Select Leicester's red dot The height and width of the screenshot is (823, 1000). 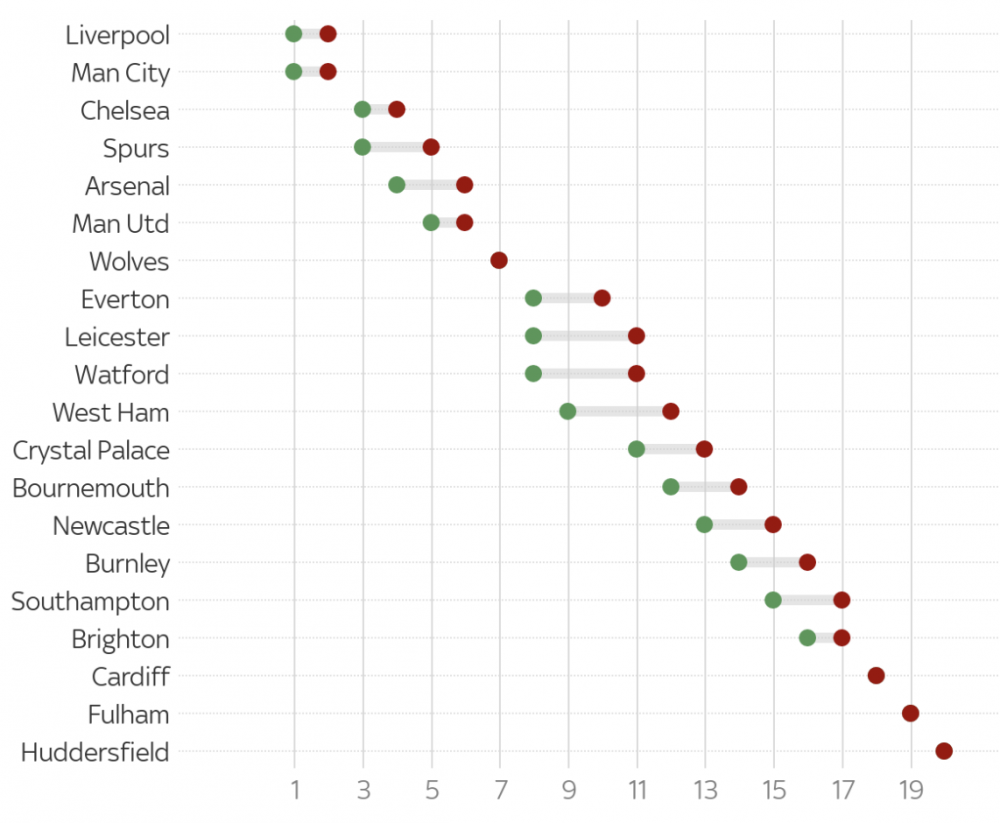click(x=636, y=336)
